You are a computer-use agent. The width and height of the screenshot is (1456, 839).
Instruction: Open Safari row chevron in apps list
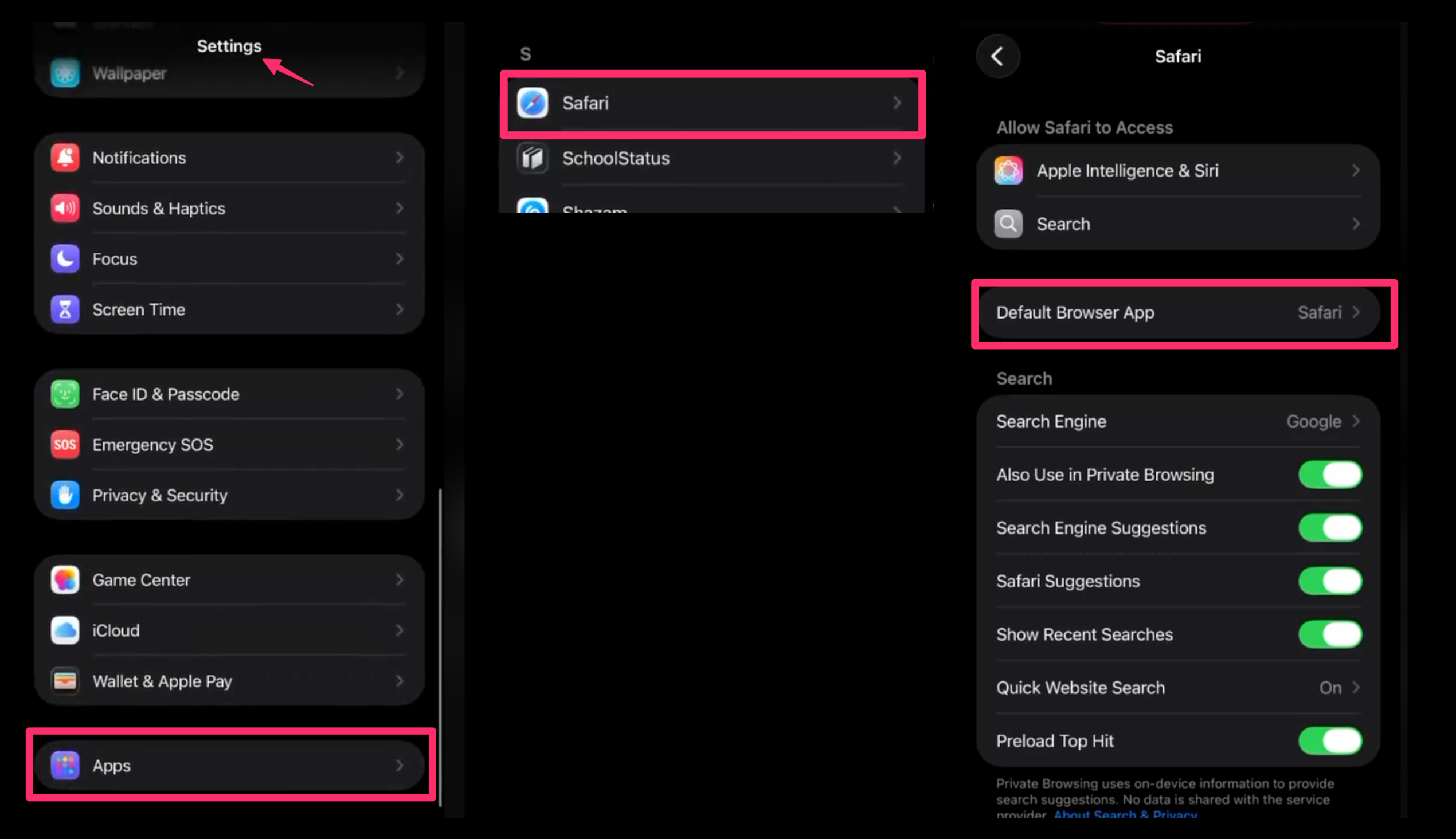[x=897, y=103]
